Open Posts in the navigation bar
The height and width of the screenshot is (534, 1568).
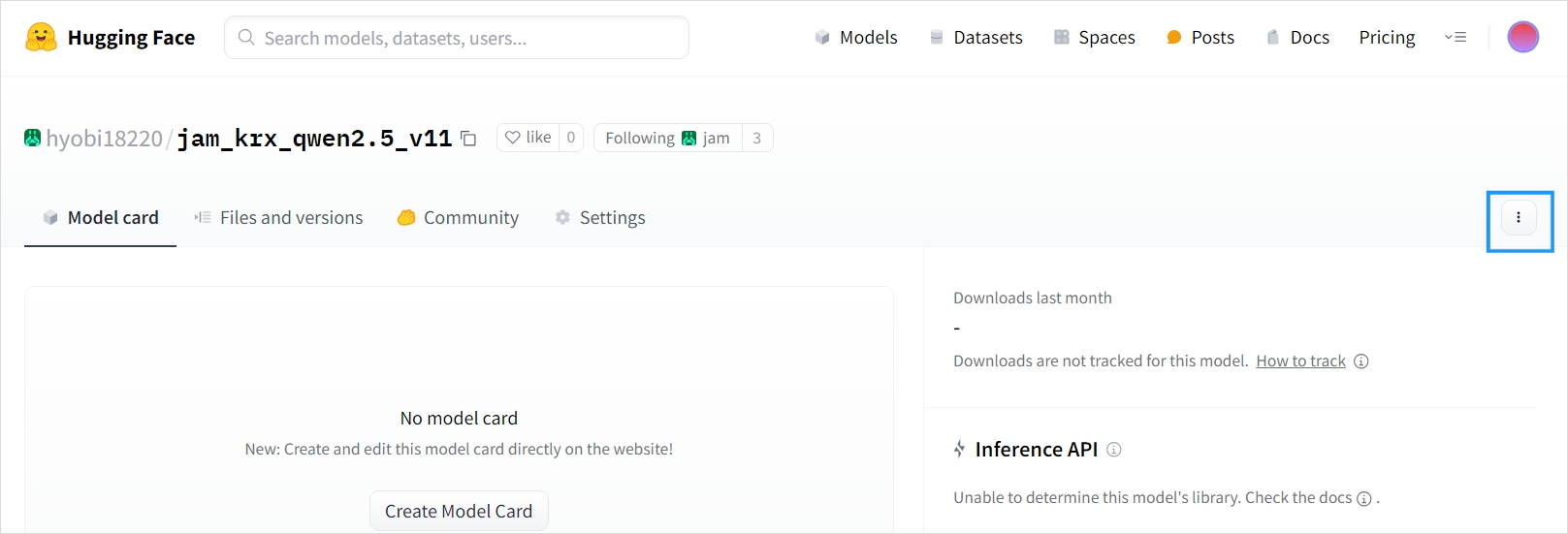click(x=1200, y=38)
